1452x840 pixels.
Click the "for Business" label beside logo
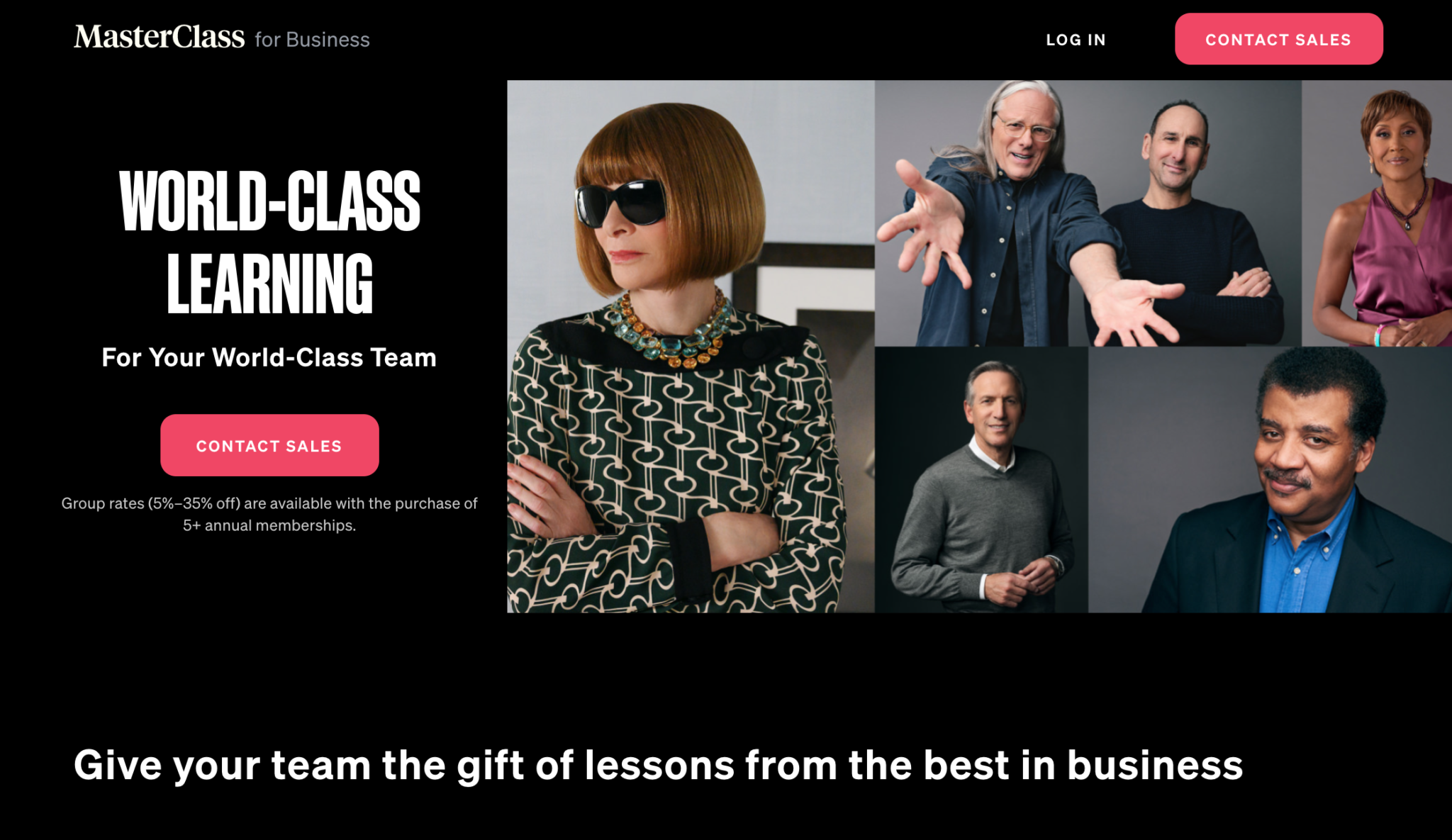[x=312, y=40]
